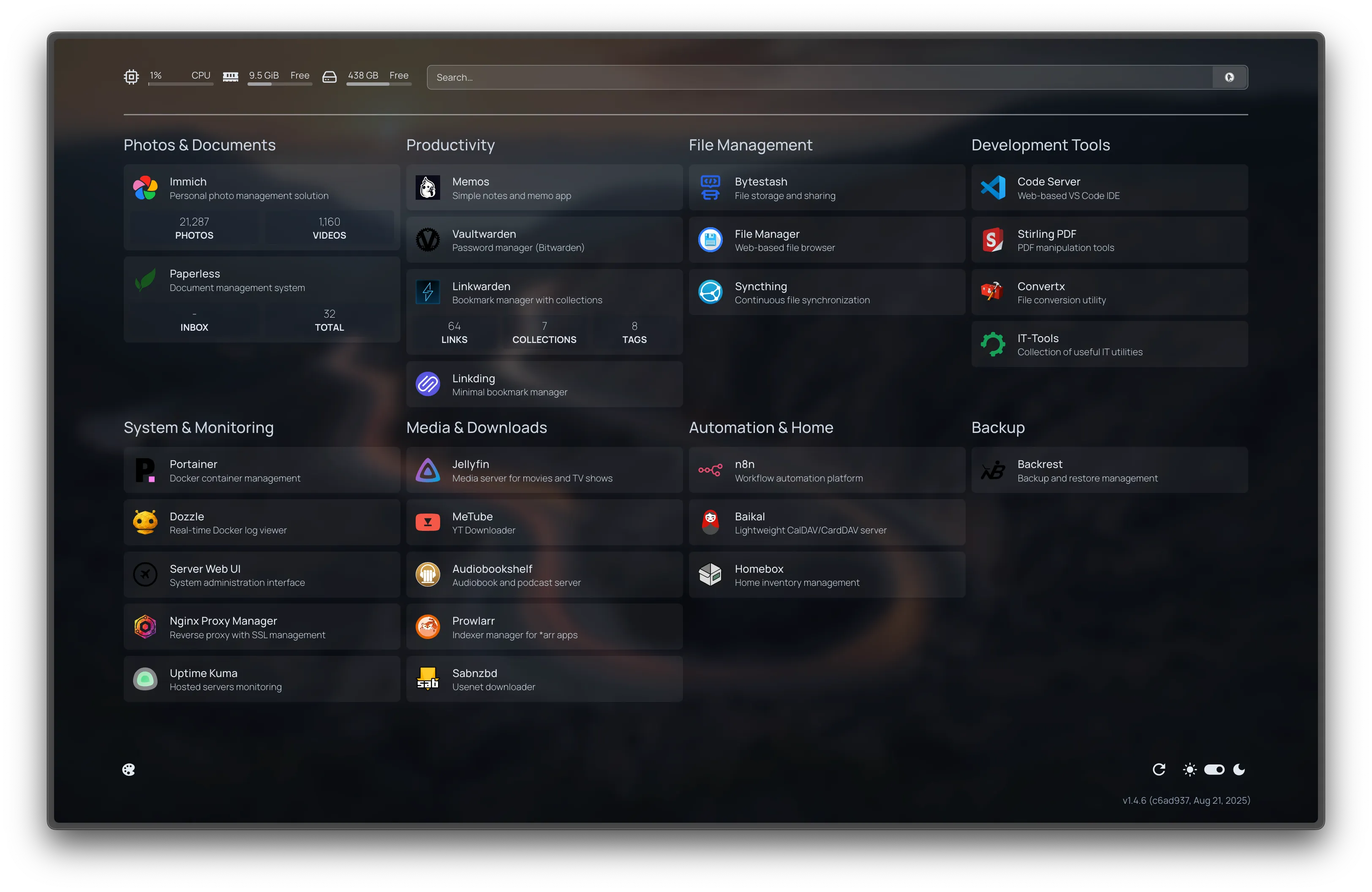
Task: Click the File Manager floppy icon
Action: click(x=710, y=240)
